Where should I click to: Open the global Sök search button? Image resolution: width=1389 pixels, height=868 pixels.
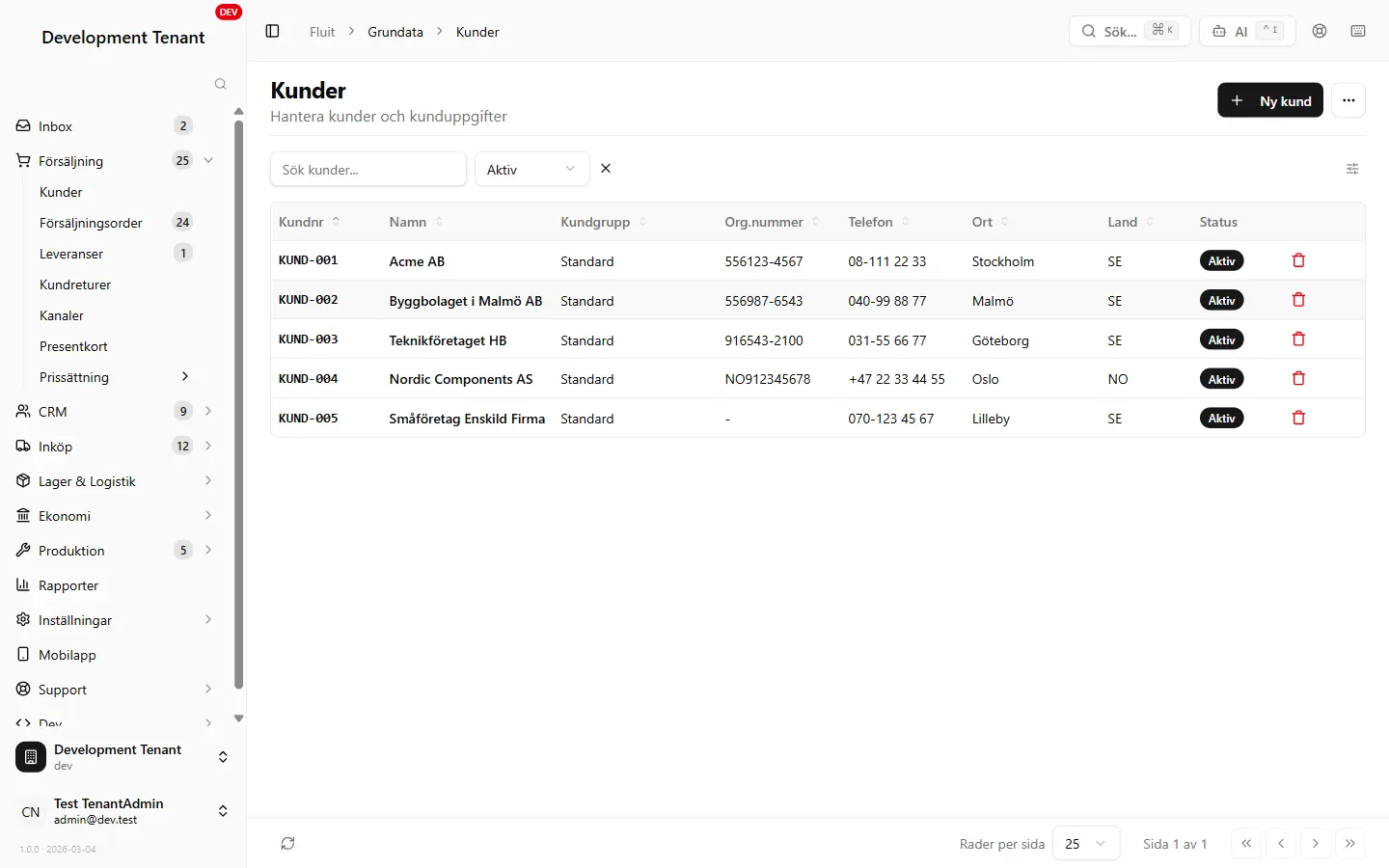pos(1130,31)
